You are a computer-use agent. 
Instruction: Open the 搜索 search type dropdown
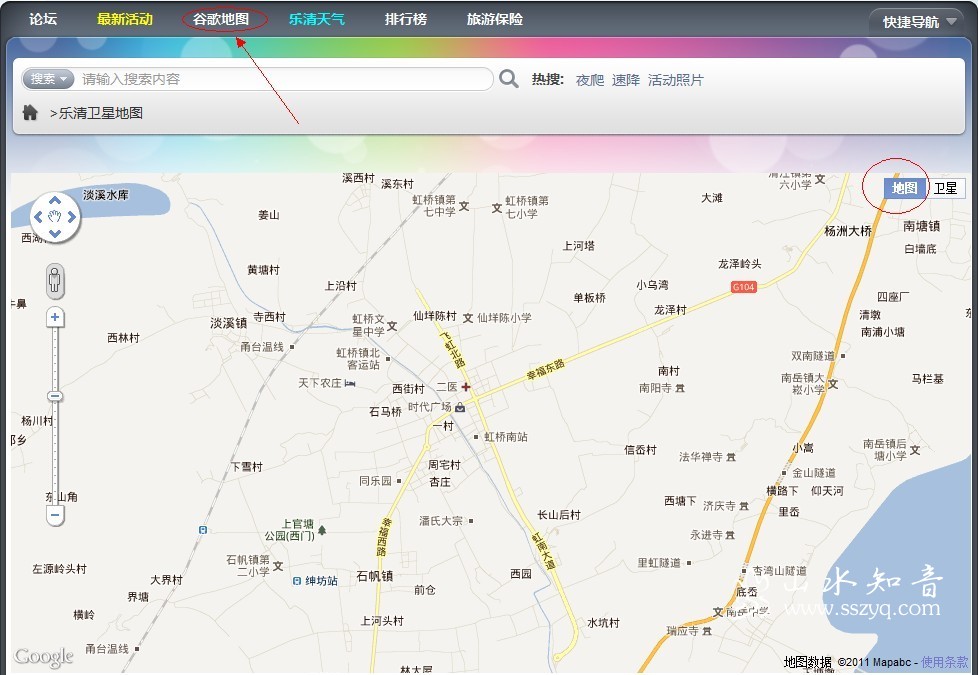click(x=49, y=79)
